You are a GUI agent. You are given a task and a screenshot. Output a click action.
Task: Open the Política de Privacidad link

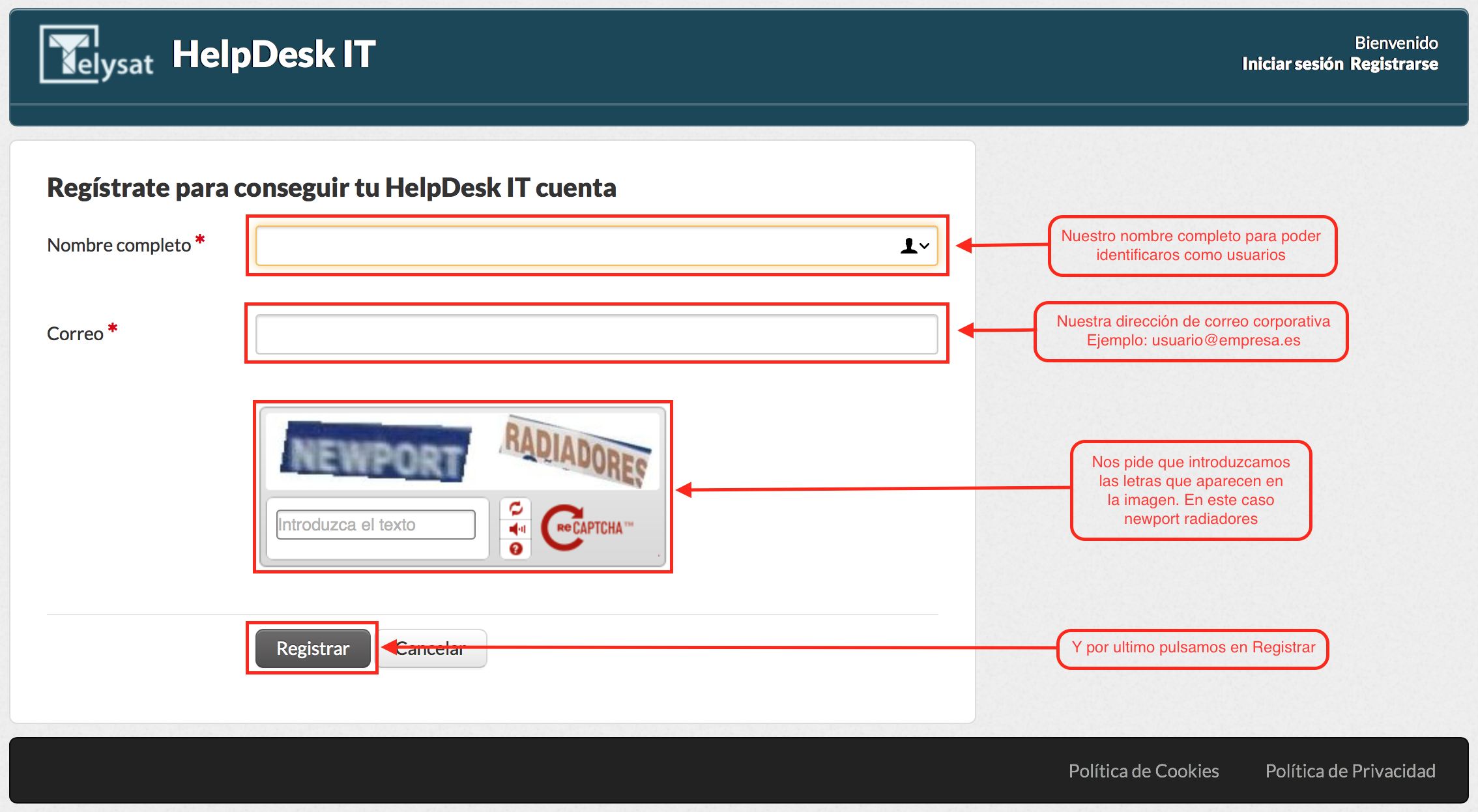click(1350, 771)
